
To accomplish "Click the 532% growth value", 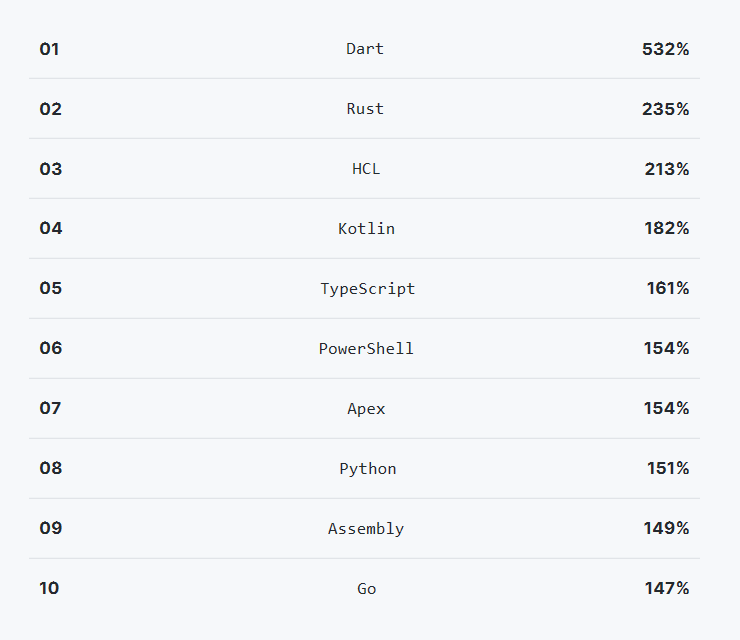I will (665, 49).
